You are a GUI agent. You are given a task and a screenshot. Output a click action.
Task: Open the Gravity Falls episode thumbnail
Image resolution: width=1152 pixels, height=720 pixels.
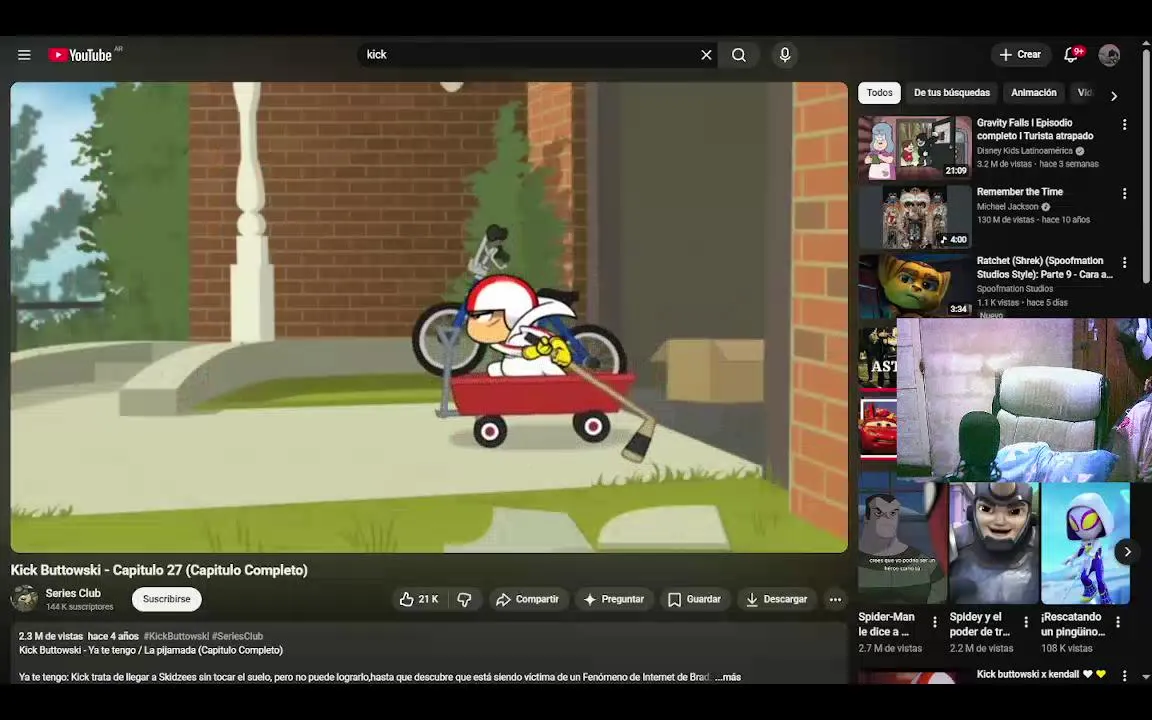pos(915,148)
